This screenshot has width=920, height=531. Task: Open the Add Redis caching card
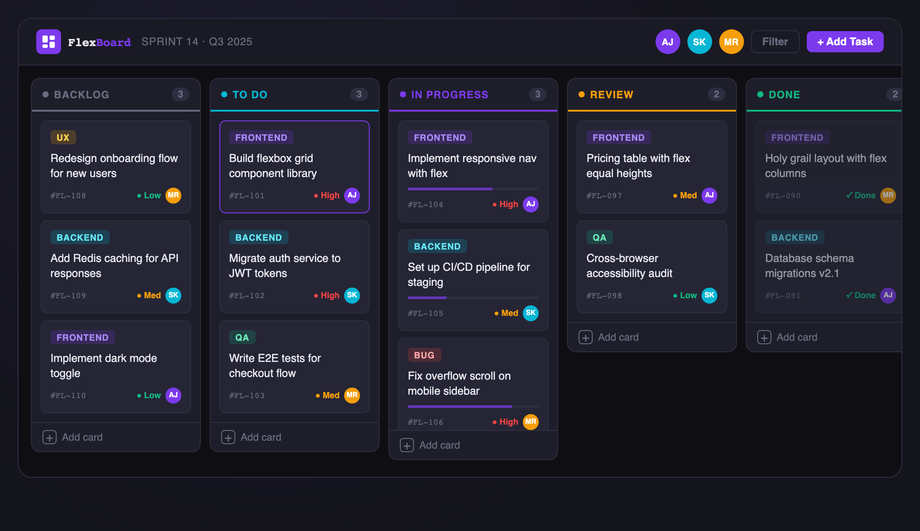point(116,266)
